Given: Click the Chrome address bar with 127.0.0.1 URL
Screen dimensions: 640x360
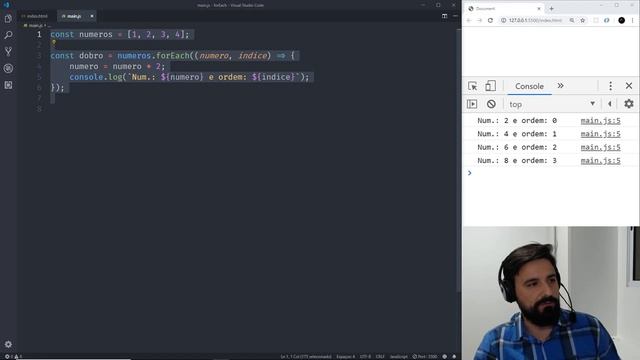Looking at the screenshot, I should click(535, 20).
